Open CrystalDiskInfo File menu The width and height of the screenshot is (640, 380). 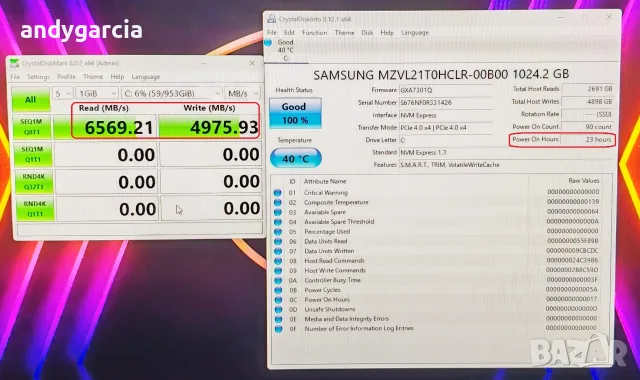click(x=272, y=33)
